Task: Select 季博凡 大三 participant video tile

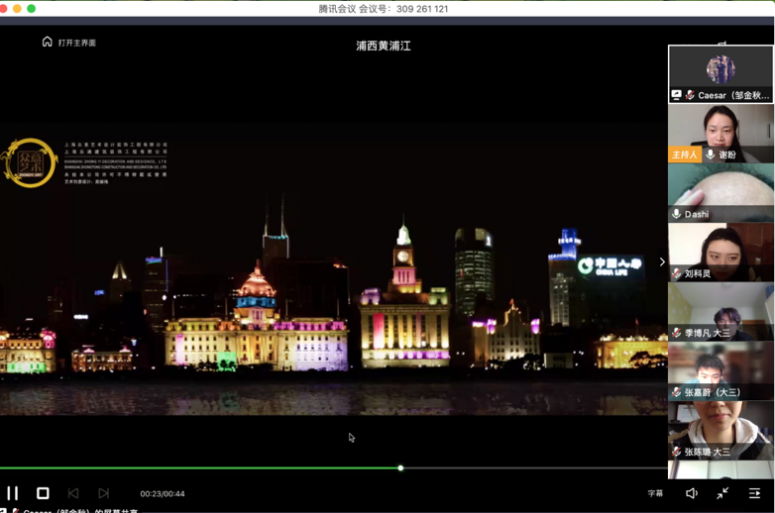Action: point(720,312)
